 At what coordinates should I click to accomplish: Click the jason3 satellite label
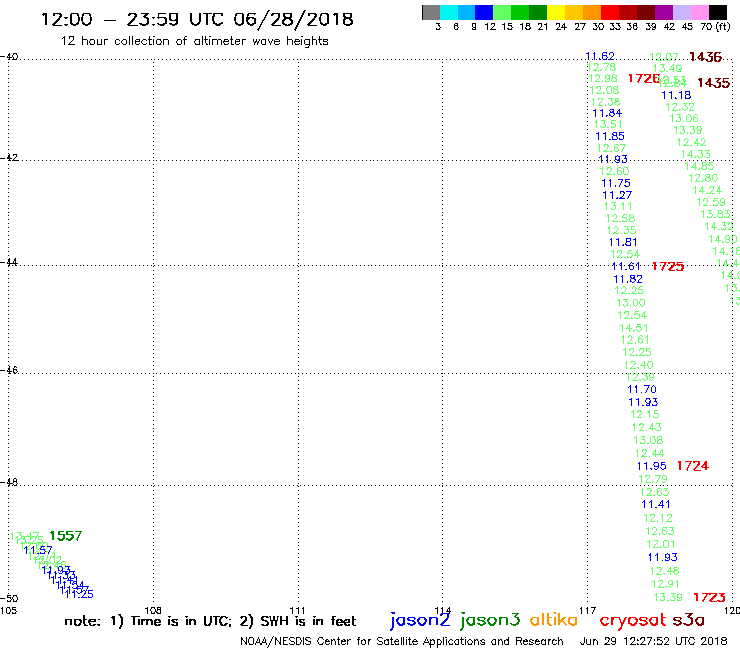pyautogui.click(x=490, y=620)
